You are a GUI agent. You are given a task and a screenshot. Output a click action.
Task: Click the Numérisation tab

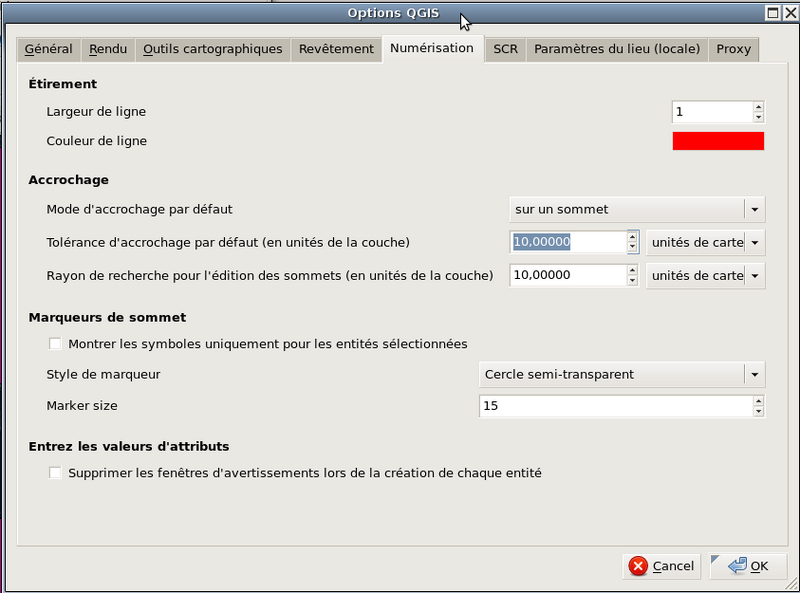click(432, 48)
